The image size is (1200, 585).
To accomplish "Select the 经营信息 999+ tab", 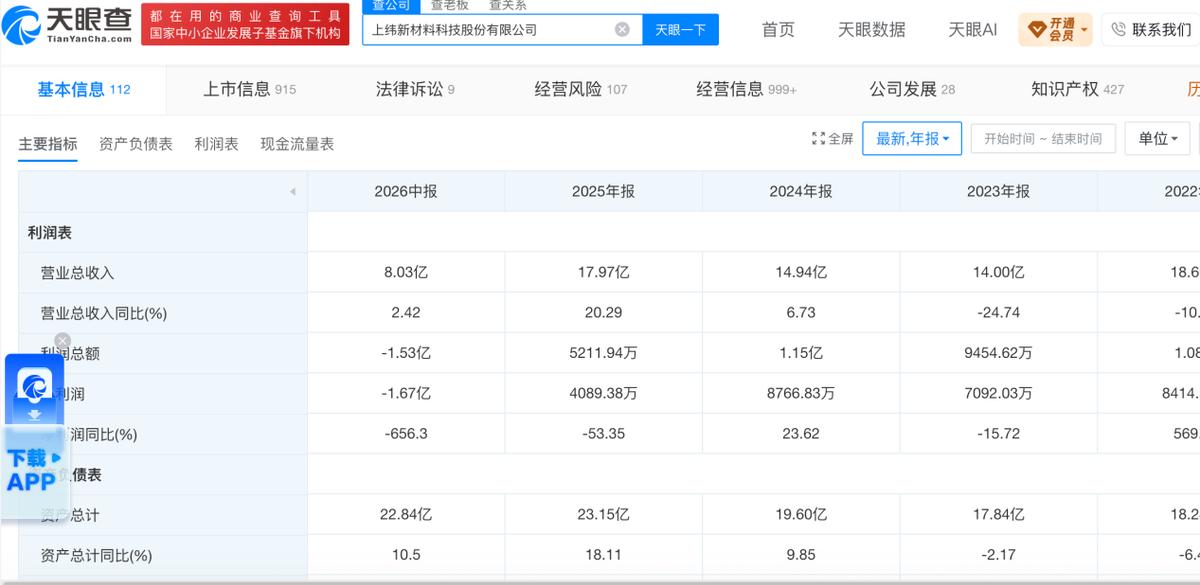I will (x=747, y=90).
